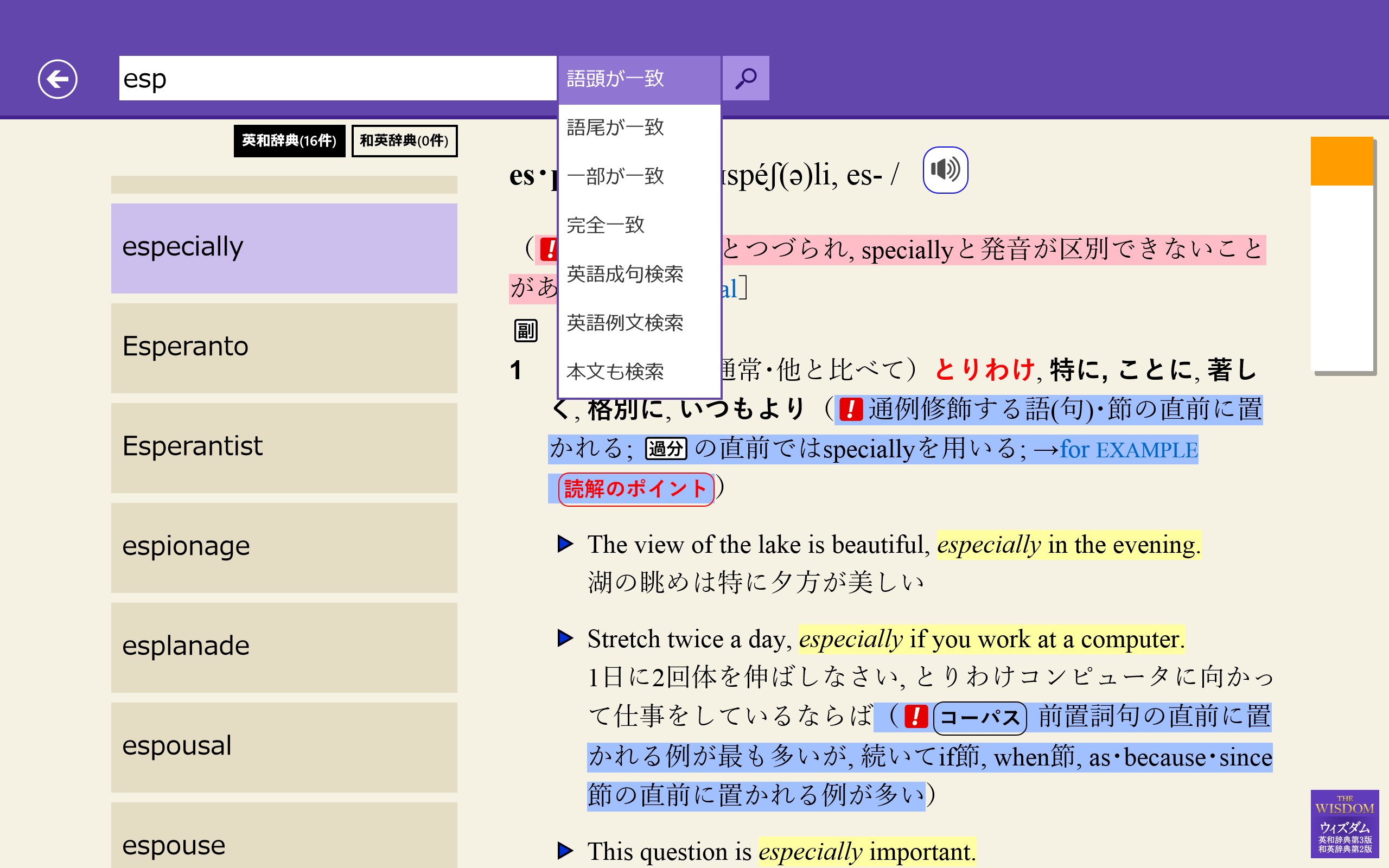Screen dimensions: 1389x868
Task: Click the magnifier search button
Action: (745, 79)
